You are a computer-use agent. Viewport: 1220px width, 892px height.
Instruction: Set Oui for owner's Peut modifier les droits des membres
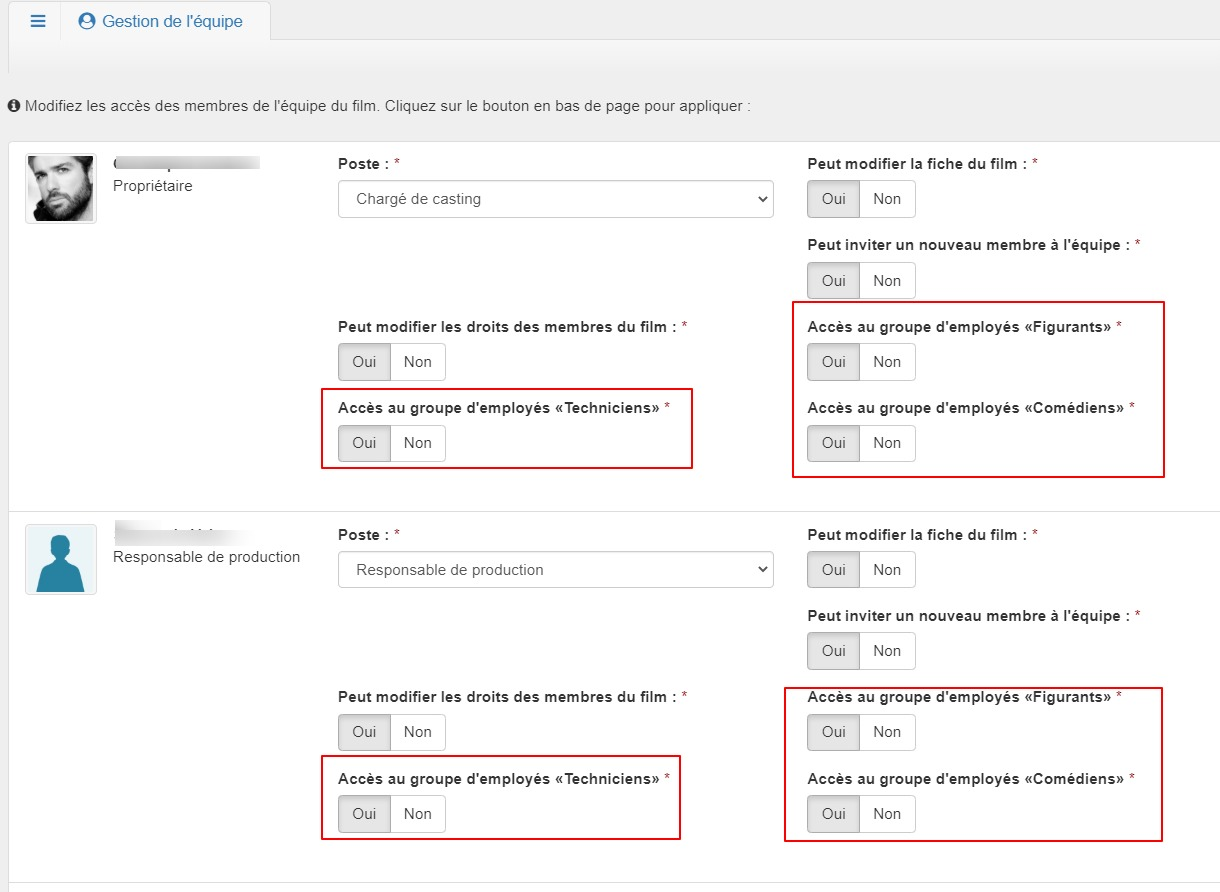[364, 362]
